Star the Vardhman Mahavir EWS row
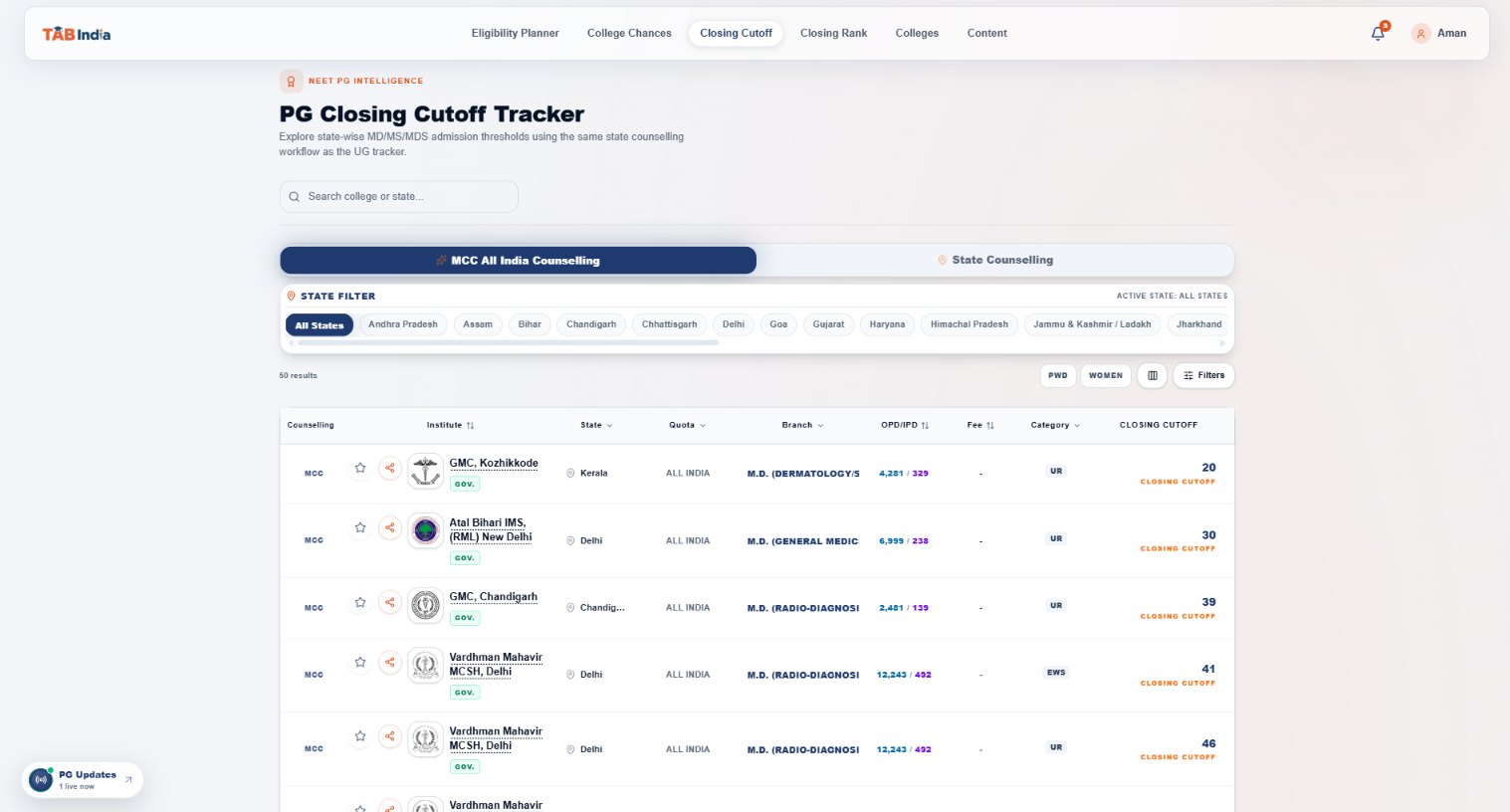Image resolution: width=1510 pixels, height=812 pixels. coord(360,662)
